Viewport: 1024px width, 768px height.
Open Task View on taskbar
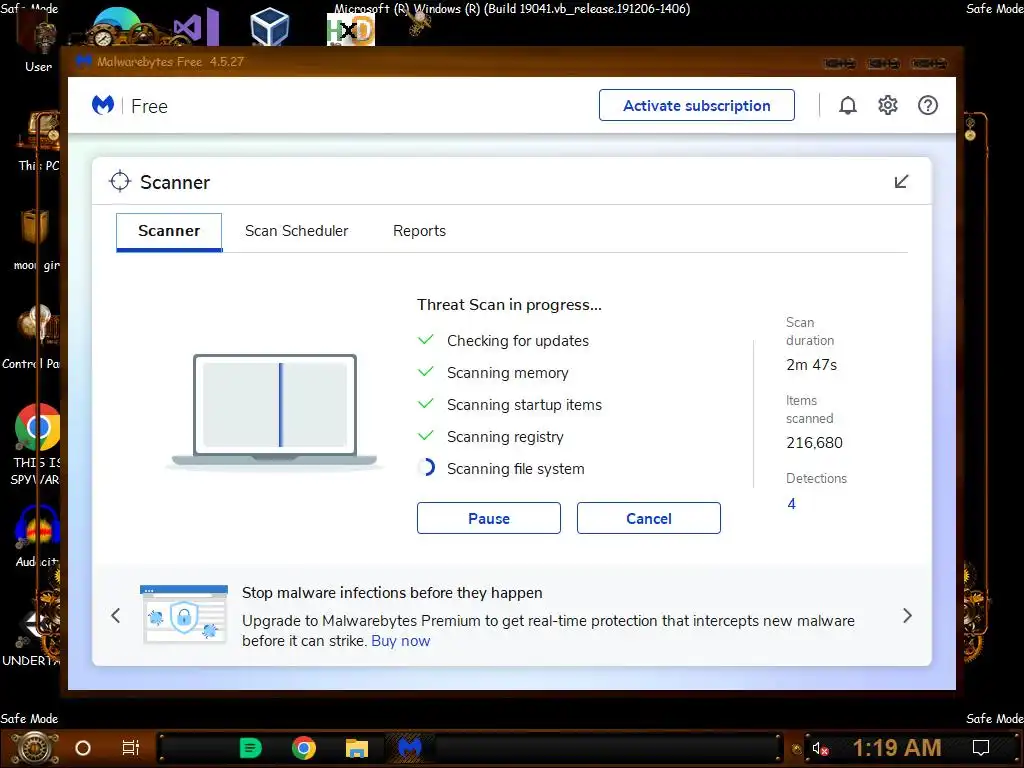coord(131,748)
